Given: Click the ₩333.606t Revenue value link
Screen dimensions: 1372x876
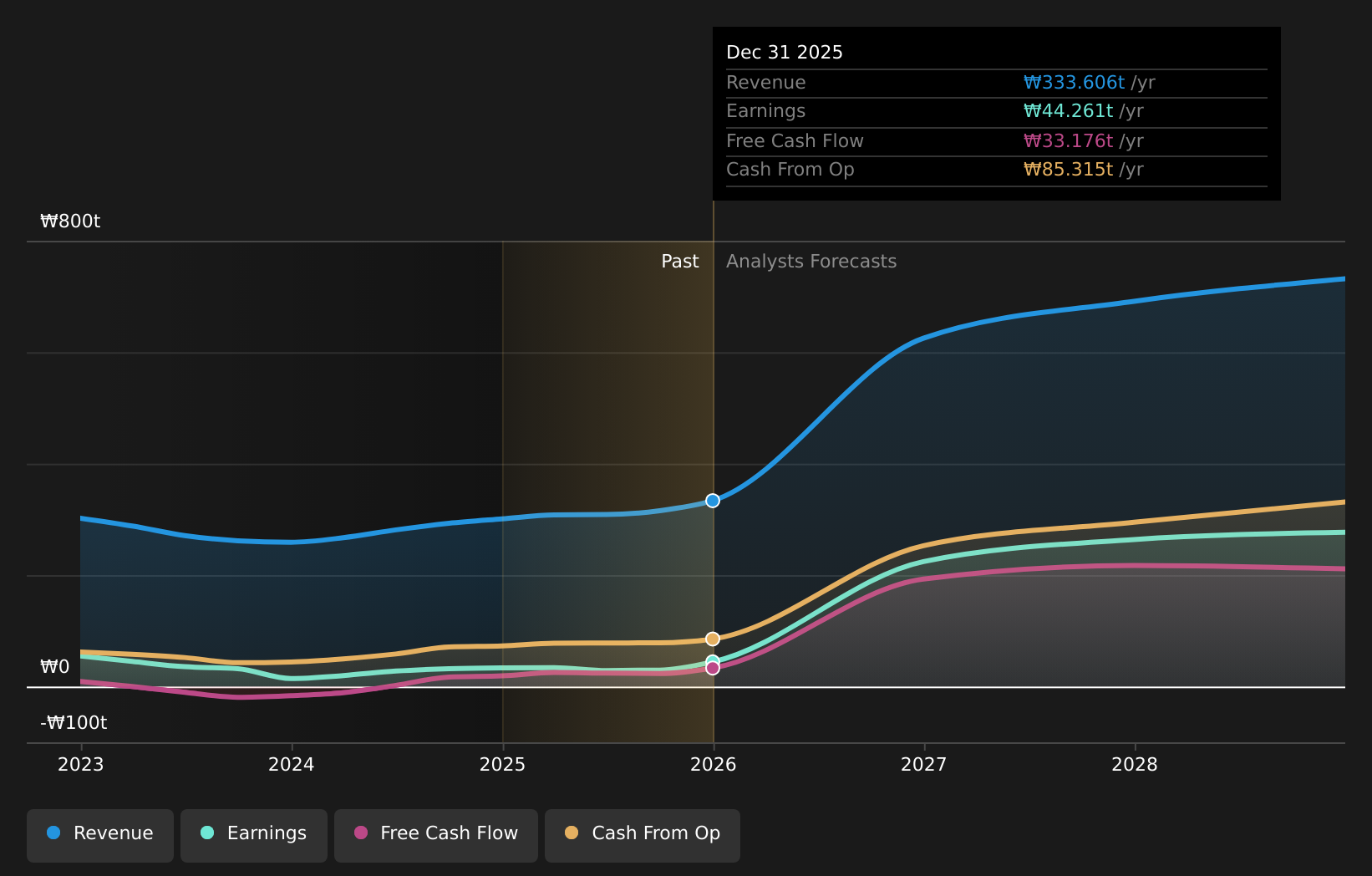Looking at the screenshot, I should (x=1073, y=82).
